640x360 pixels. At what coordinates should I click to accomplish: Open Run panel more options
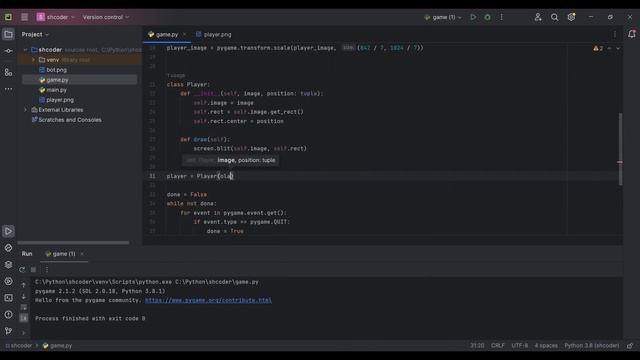pos(47,270)
